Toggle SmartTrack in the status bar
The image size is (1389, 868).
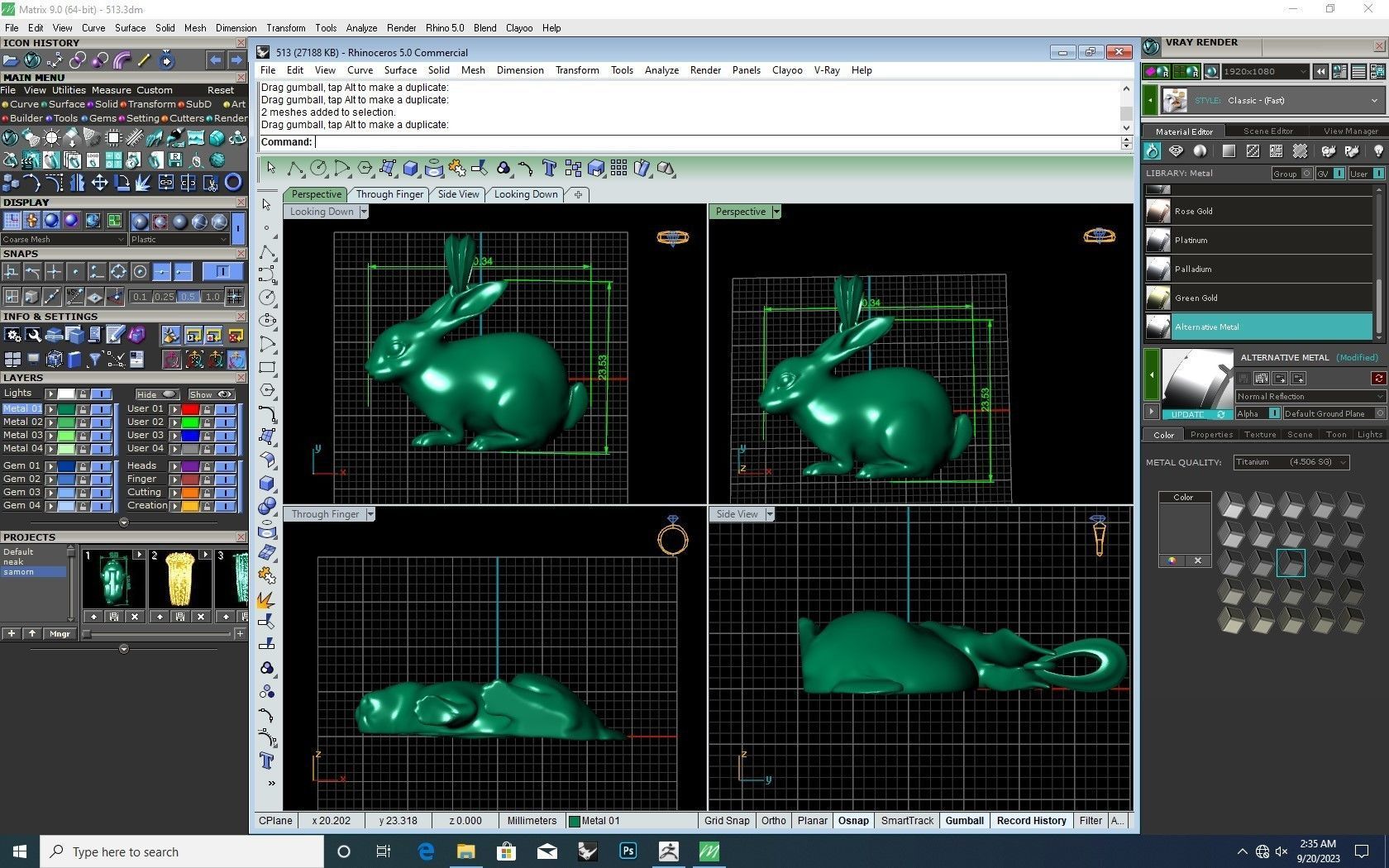(907, 821)
